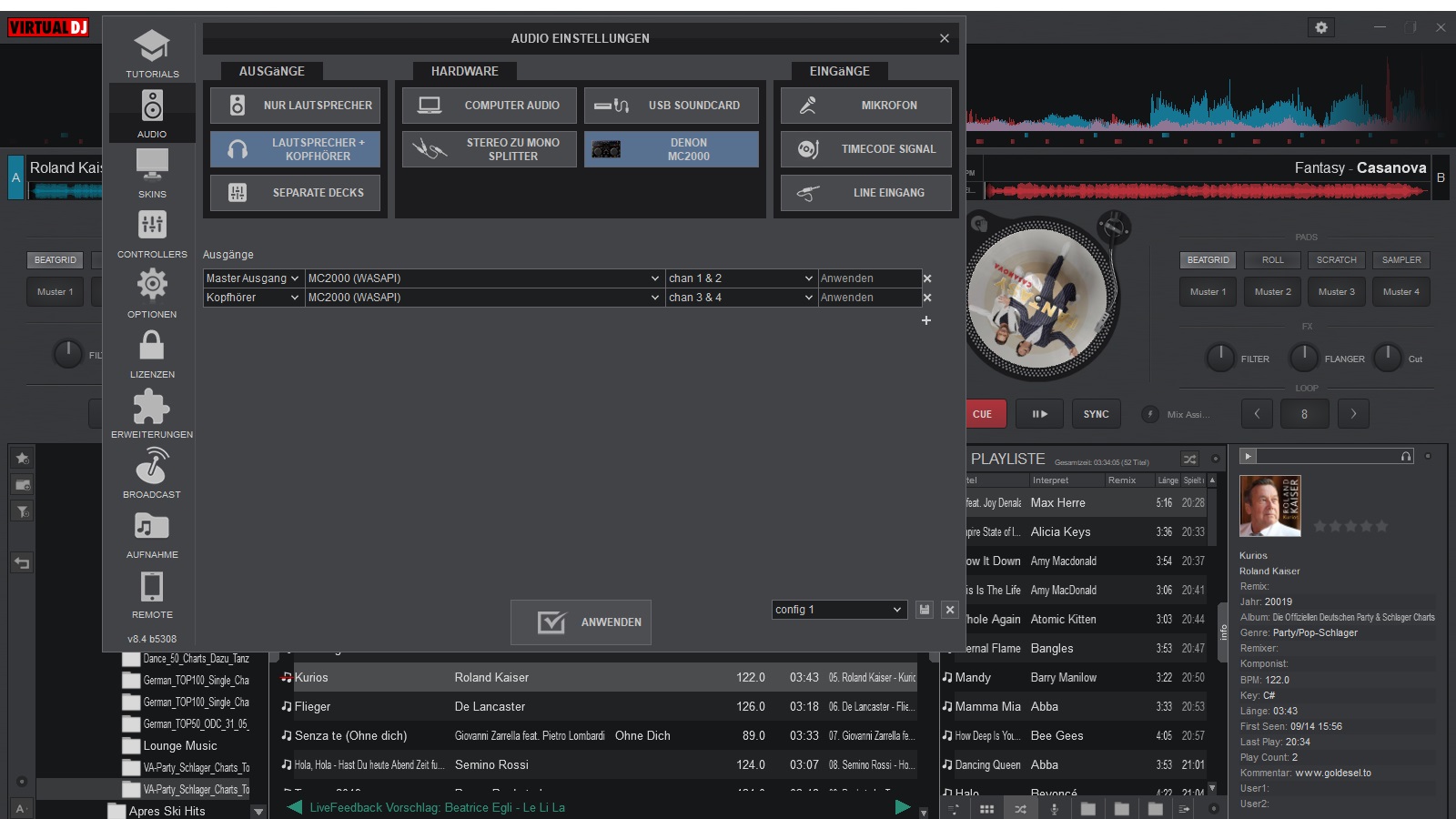Click the large Anwenden apply button
This screenshot has height=819, width=1456.
(x=581, y=622)
